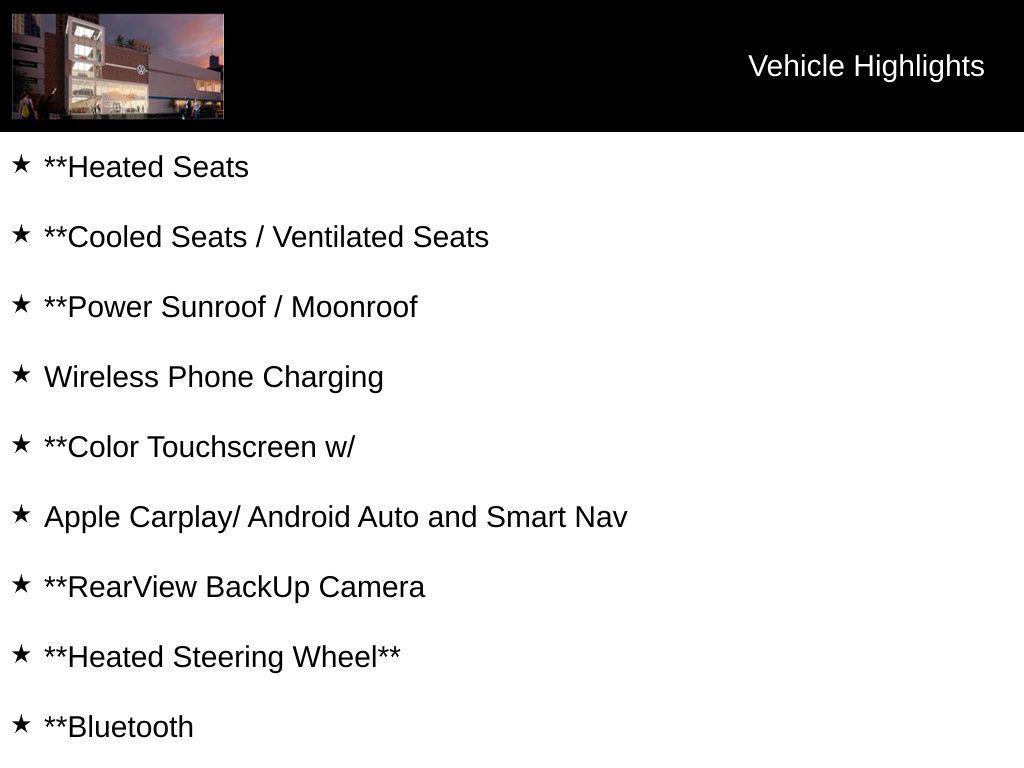Click the star bullet for Power Sunroof

(x=21, y=304)
